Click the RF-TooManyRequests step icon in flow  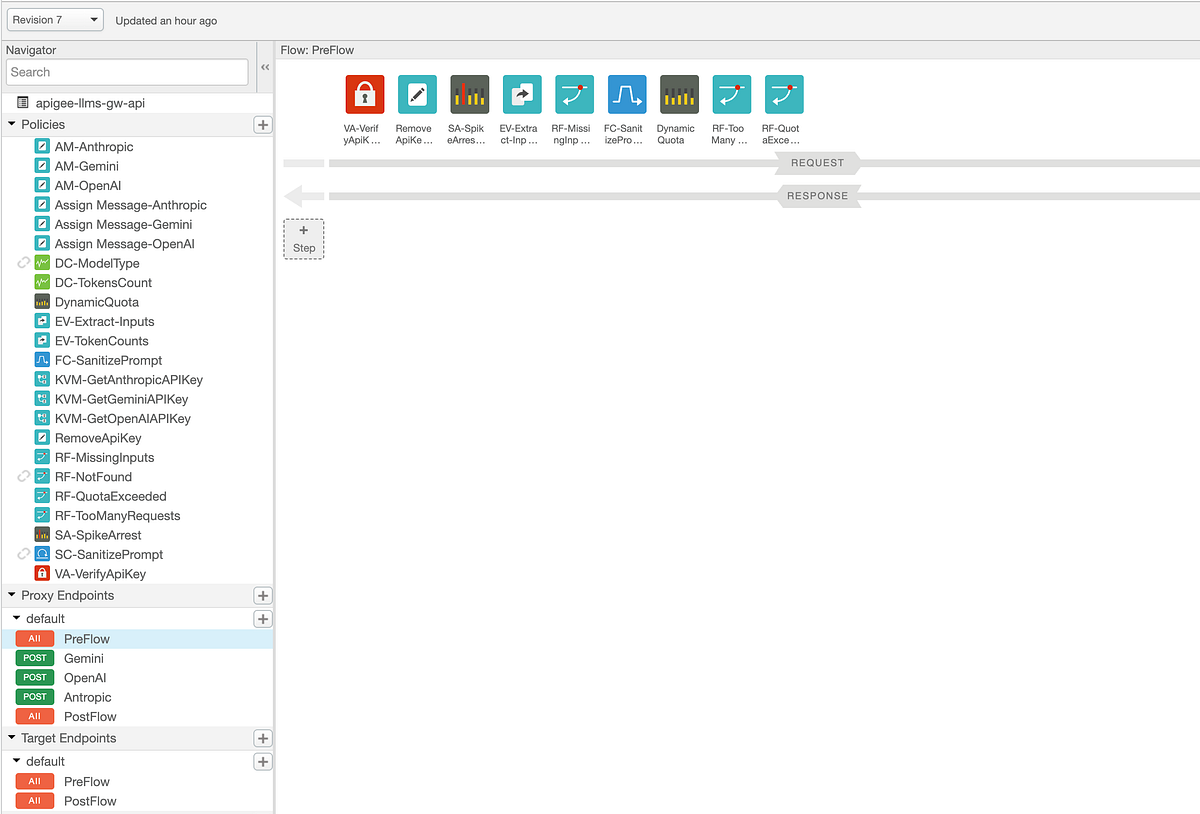[731, 95]
